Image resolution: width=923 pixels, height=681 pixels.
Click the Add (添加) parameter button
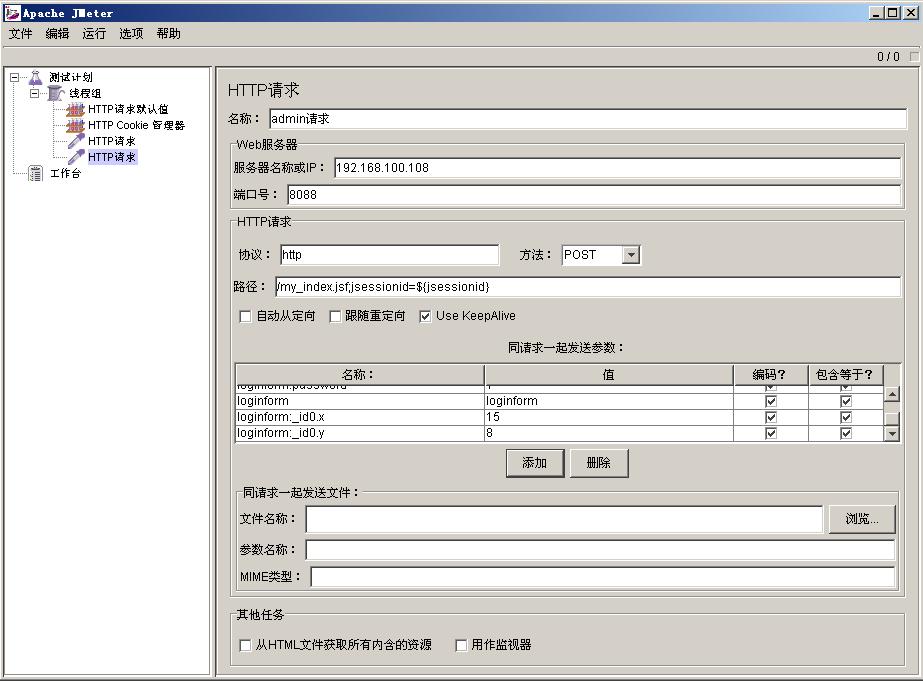(x=535, y=463)
